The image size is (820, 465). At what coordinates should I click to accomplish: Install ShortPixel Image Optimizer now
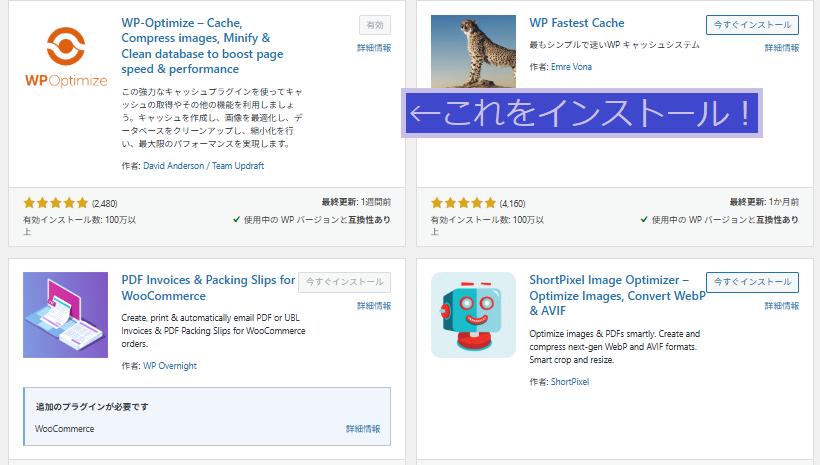coord(752,282)
